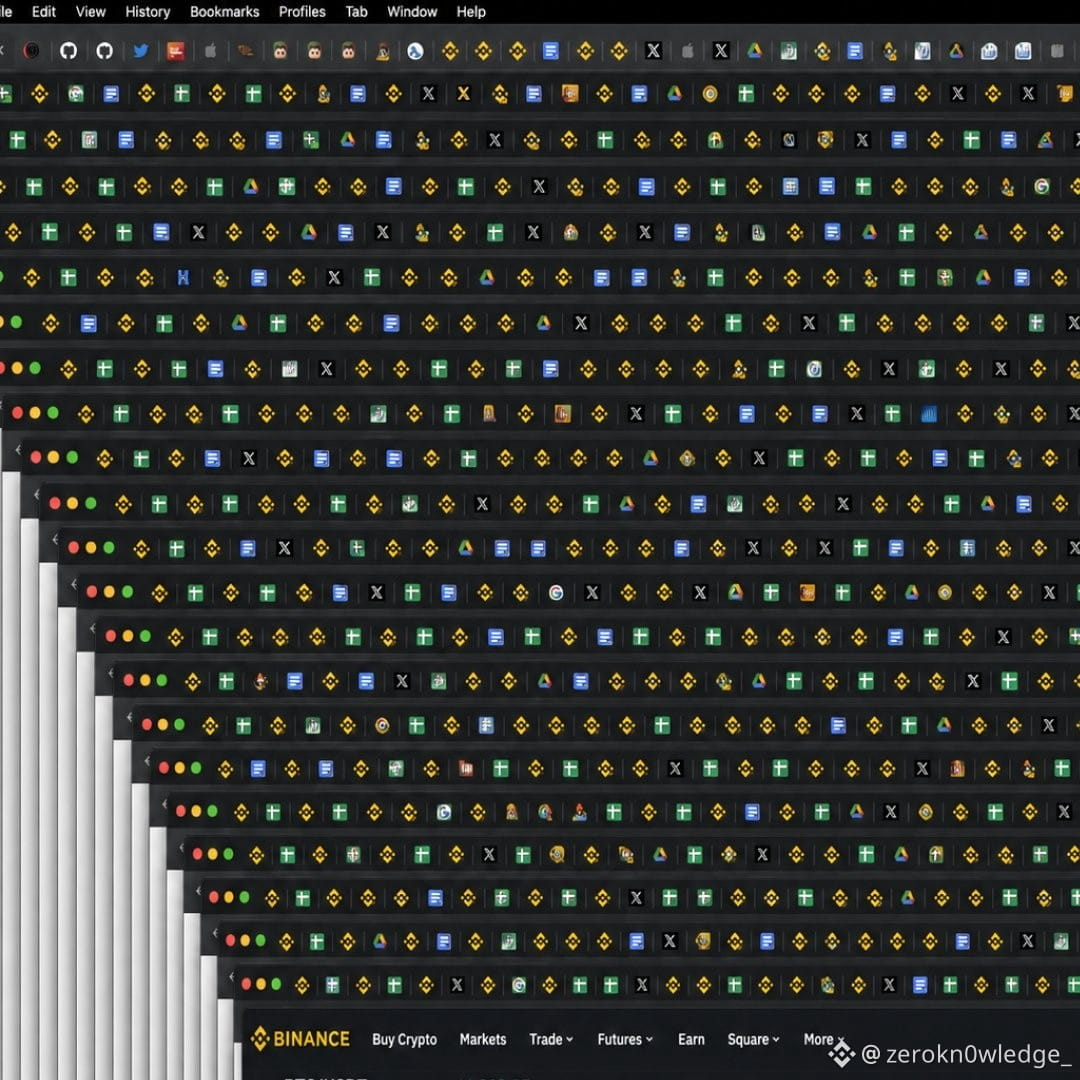Select the blue Docs tab in frontmost Binance window

click(x=920, y=985)
